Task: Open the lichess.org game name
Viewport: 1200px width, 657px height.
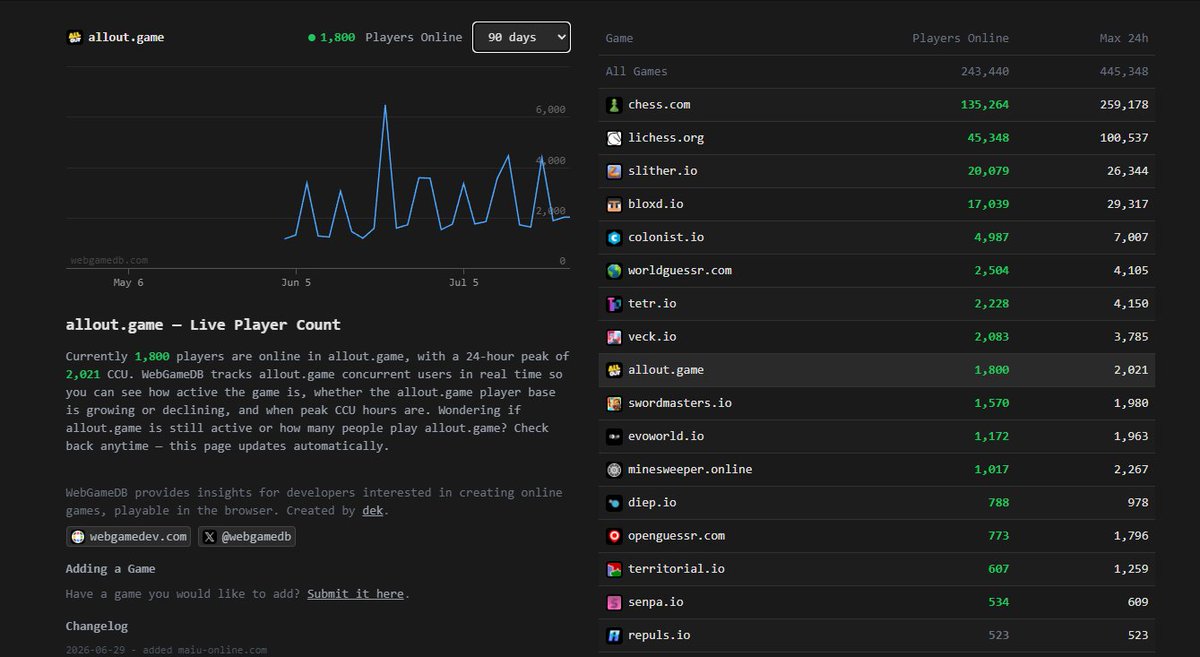Action: tap(666, 138)
